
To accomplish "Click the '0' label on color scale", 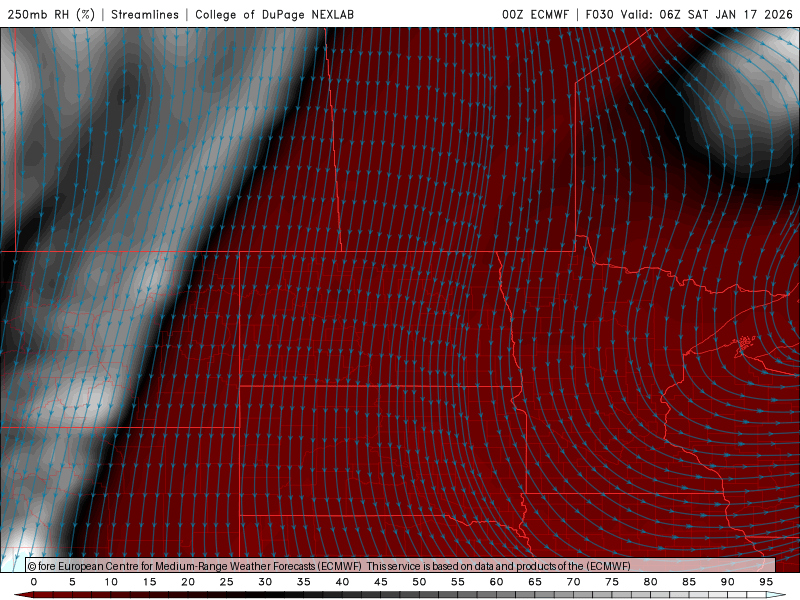I will (34, 582).
